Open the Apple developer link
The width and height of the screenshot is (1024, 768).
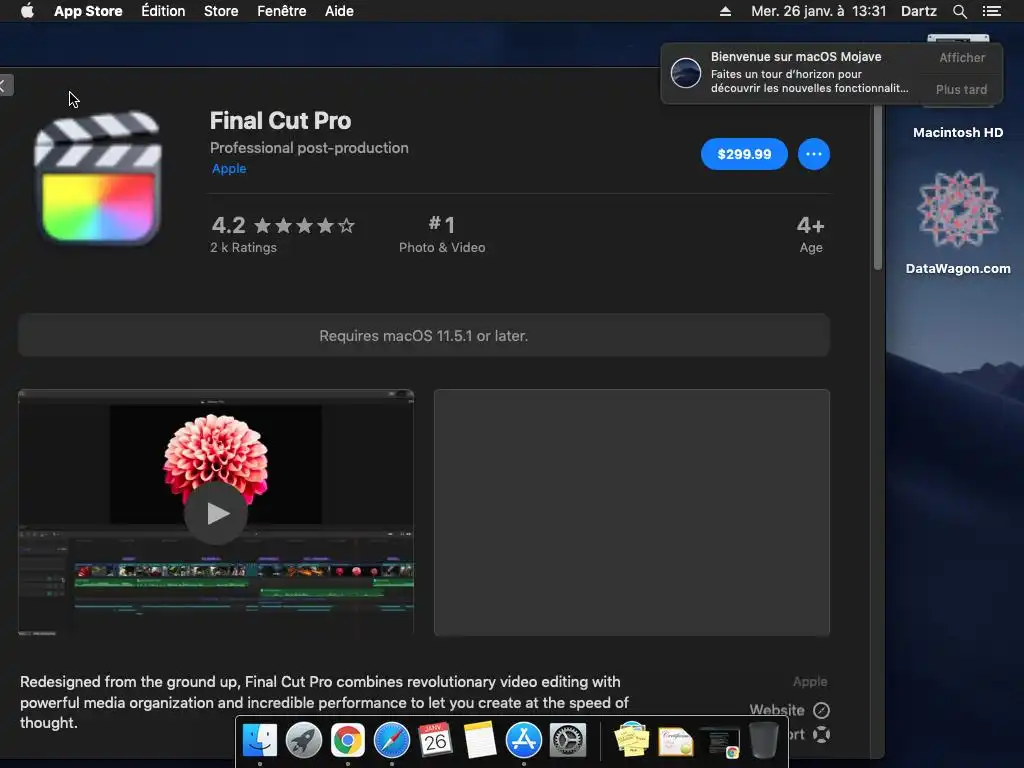click(x=229, y=168)
